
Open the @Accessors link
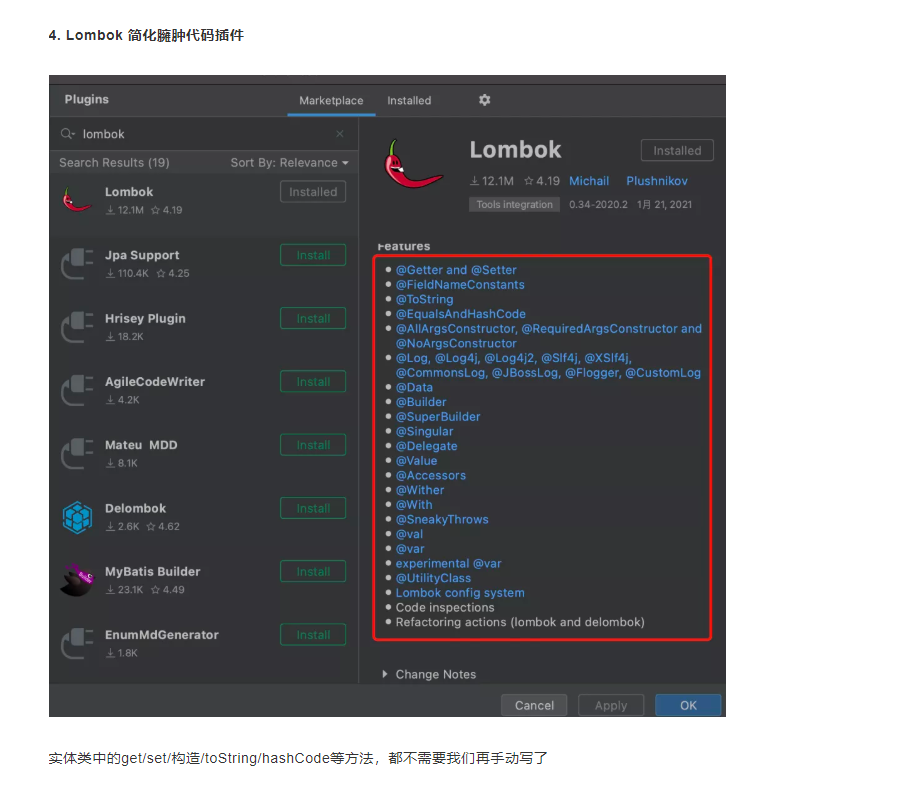tap(431, 476)
